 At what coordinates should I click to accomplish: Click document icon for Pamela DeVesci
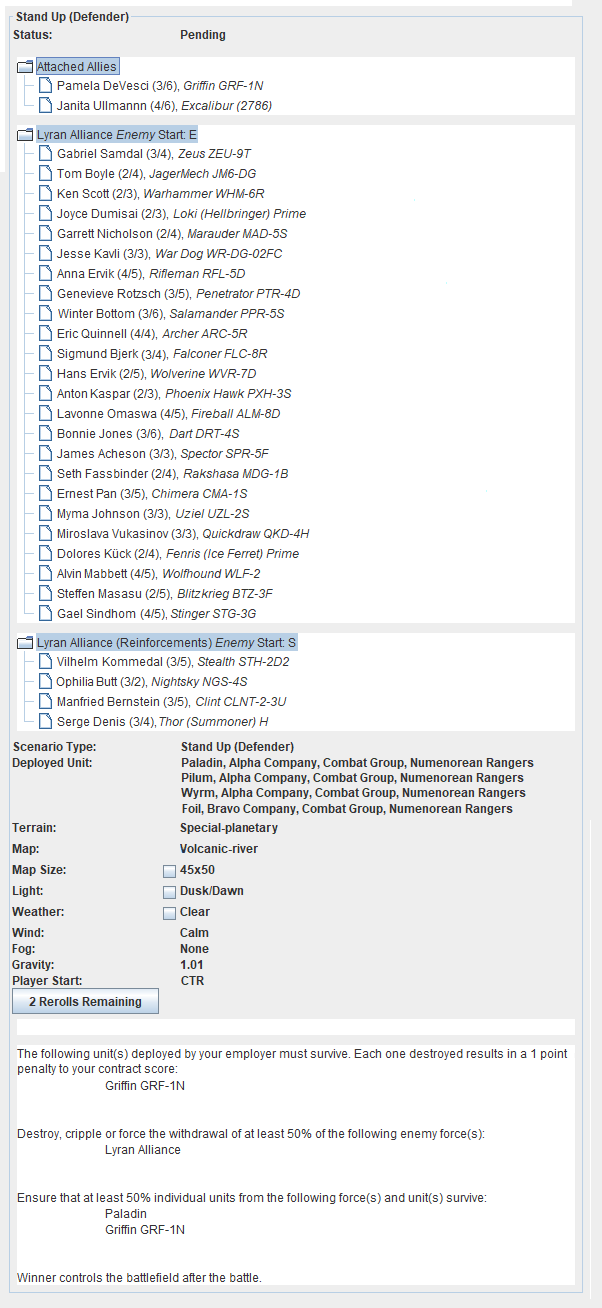click(45, 86)
